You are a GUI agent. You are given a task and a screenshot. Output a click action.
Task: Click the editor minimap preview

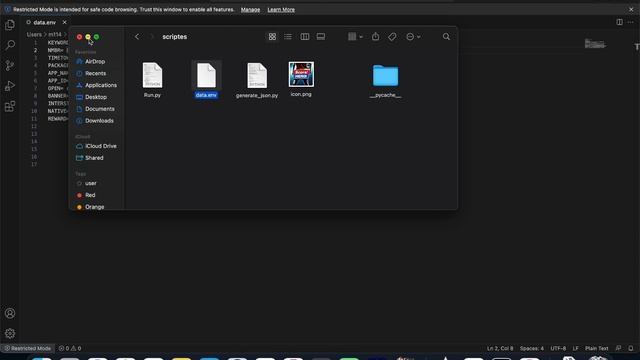click(x=596, y=44)
